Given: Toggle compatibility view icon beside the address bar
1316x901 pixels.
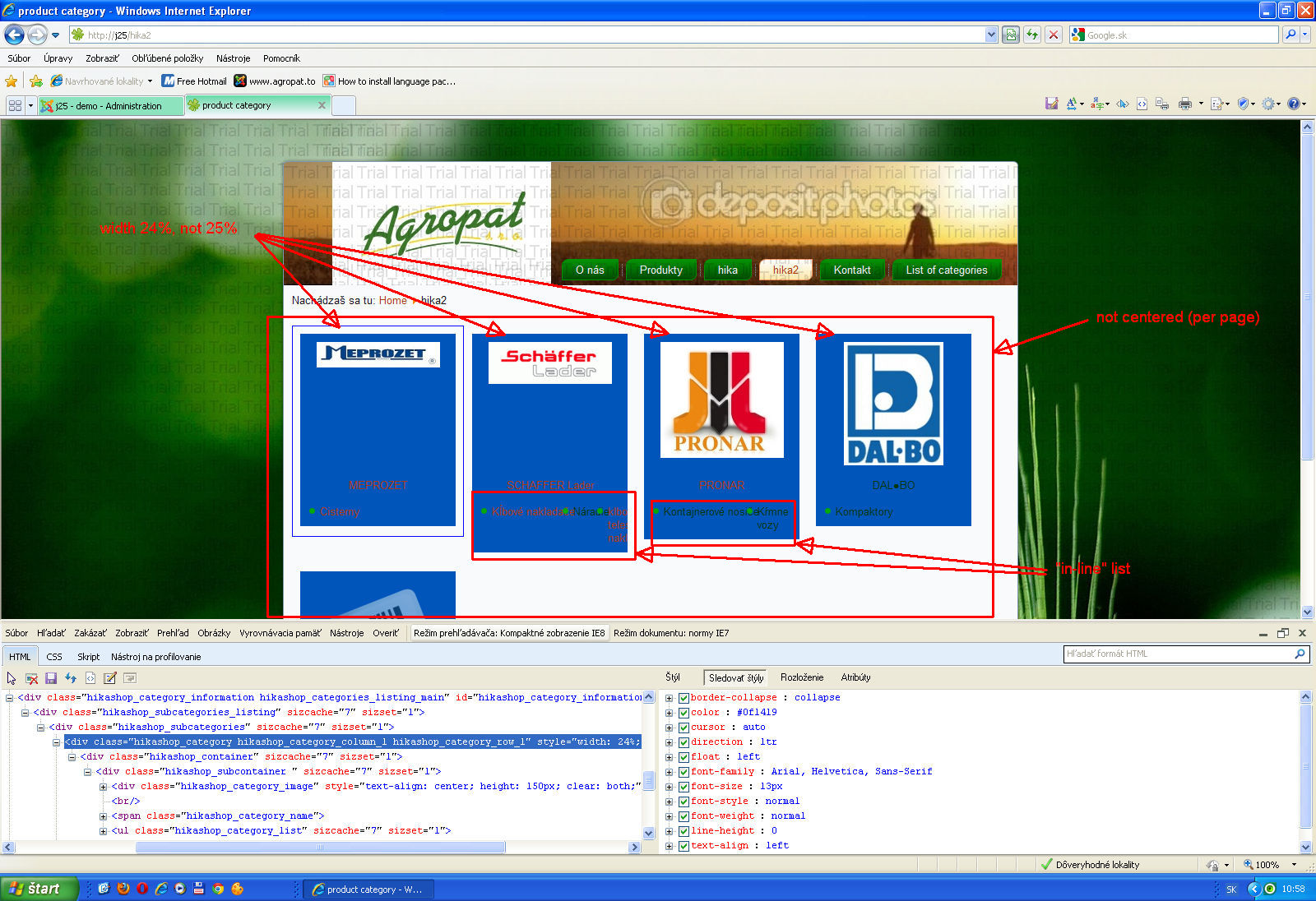Looking at the screenshot, I should click(x=1011, y=35).
